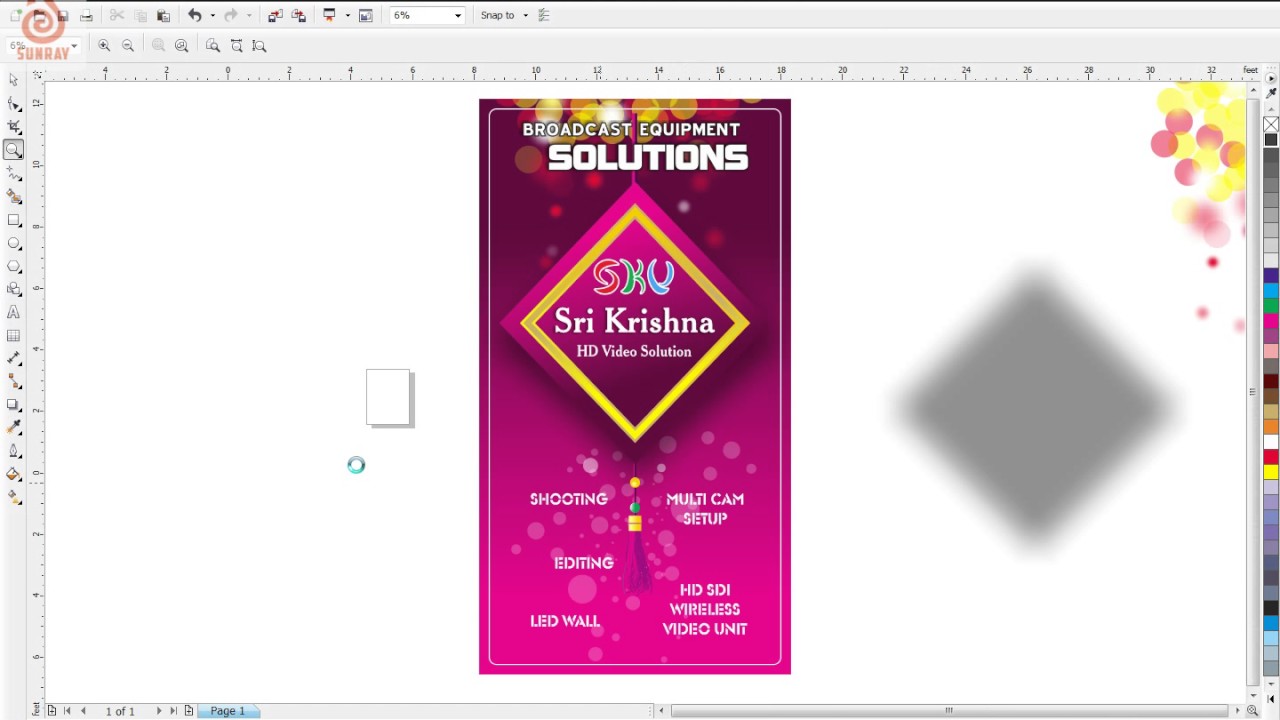Screen dimensions: 1280x720
Task: Expand the undo history dropdown arrow
Action: pos(212,15)
